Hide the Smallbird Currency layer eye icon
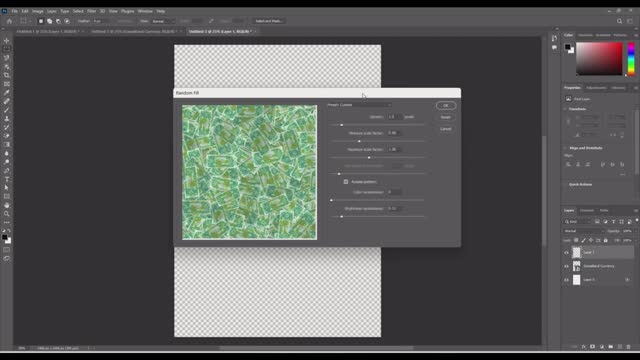Image resolution: width=640 pixels, height=360 pixels. tap(566, 266)
